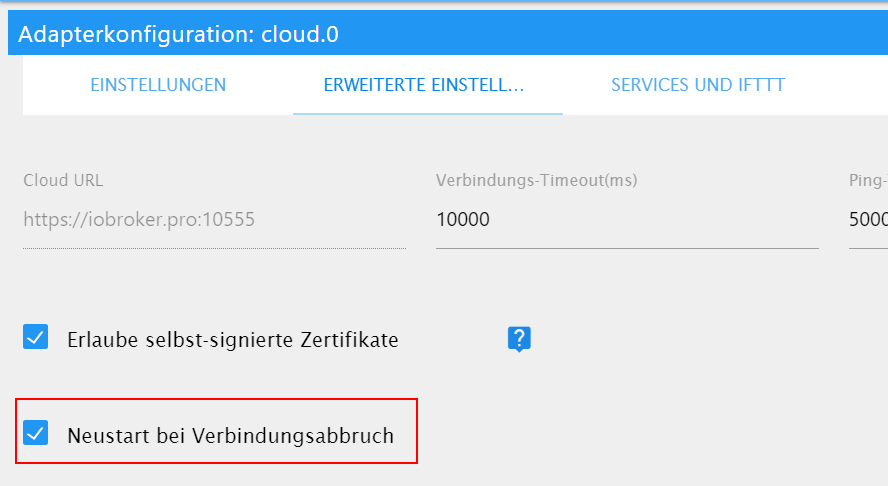The image size is (888, 486).
Task: Click the Verbindungs-Timeout(ms) field label
Action: tap(536, 180)
